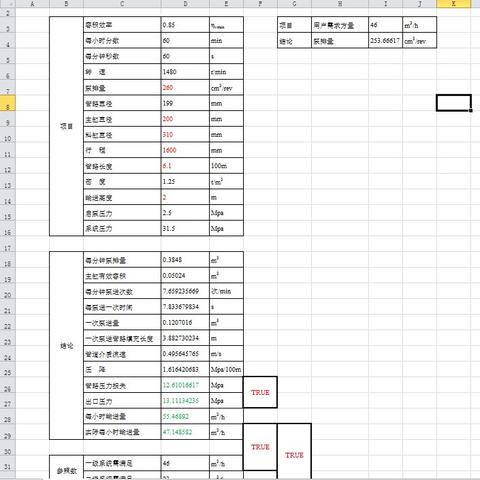
Task: Select the cell showing 253.66617
Action: tap(386, 41)
